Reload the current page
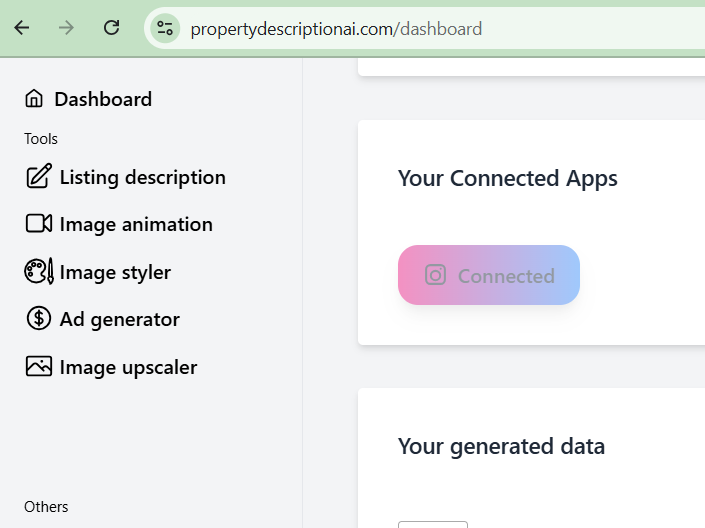The width and height of the screenshot is (705, 528). click(112, 28)
